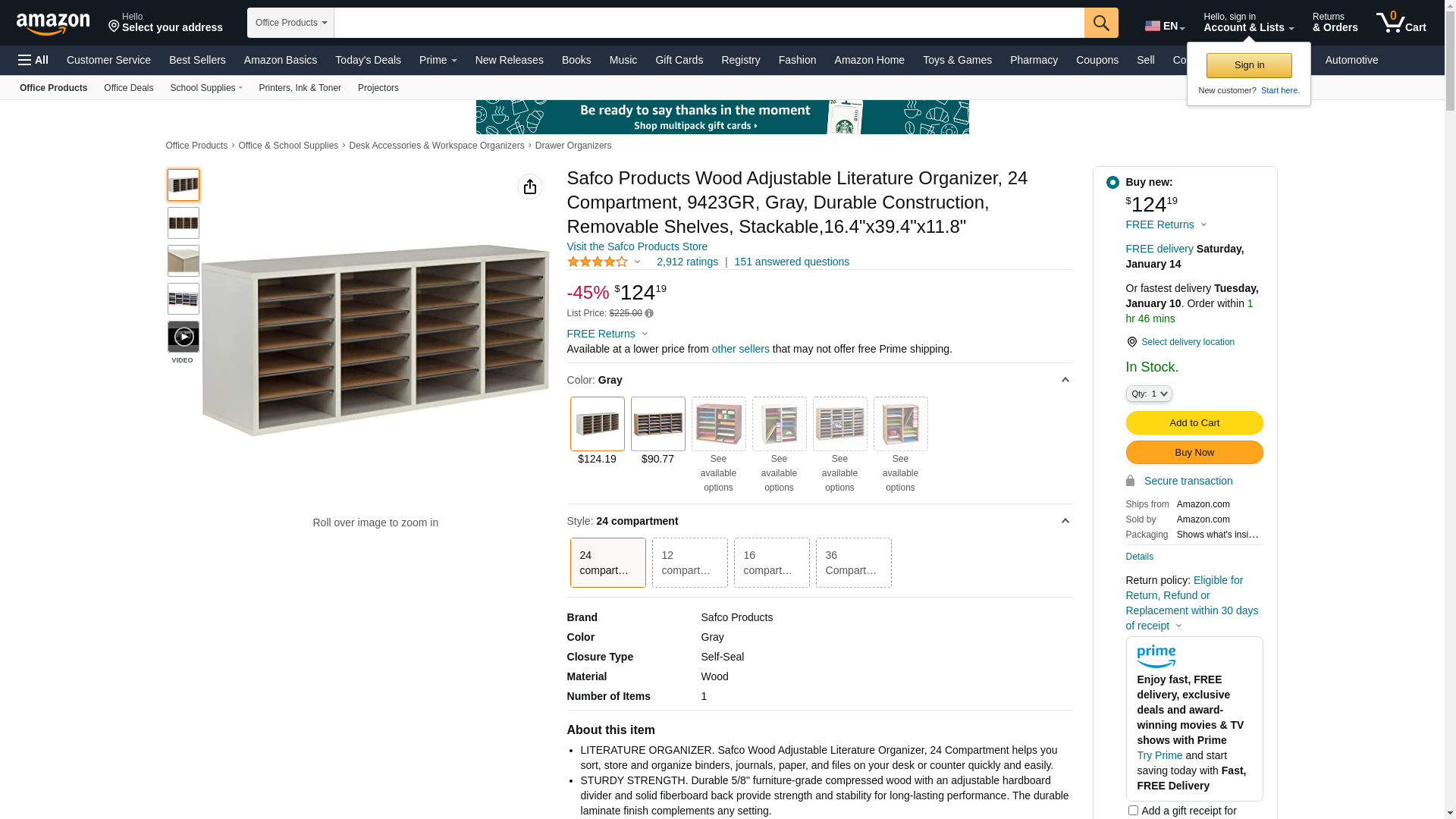Open the School Supplies submenu

tap(206, 88)
